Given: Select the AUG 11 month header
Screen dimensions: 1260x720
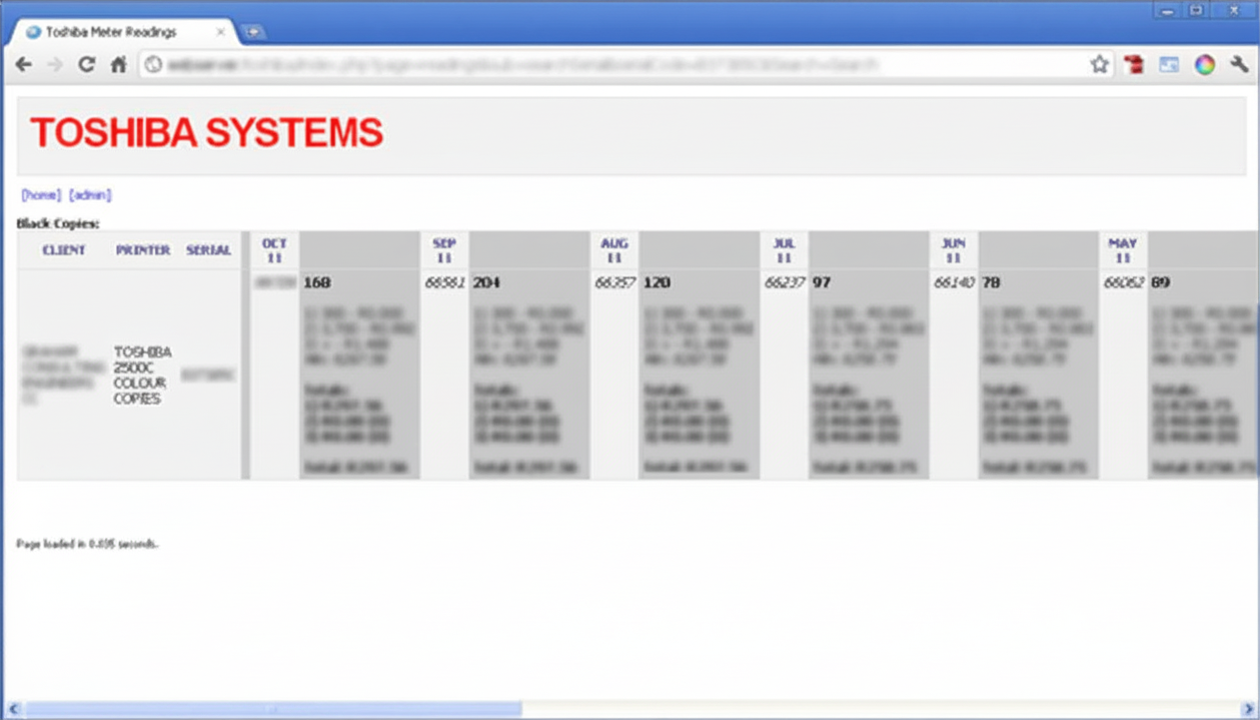Looking at the screenshot, I should (614, 250).
